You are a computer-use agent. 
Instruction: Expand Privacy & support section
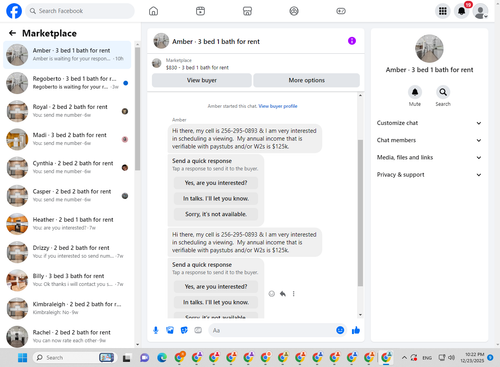pos(429,175)
